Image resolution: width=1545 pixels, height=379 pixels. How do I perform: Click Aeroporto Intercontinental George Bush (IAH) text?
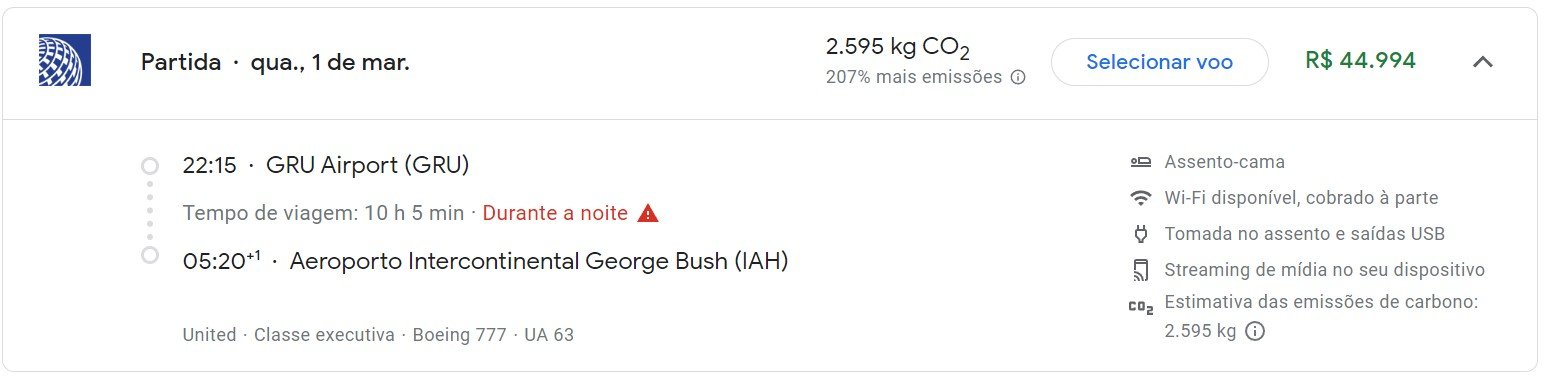(539, 262)
